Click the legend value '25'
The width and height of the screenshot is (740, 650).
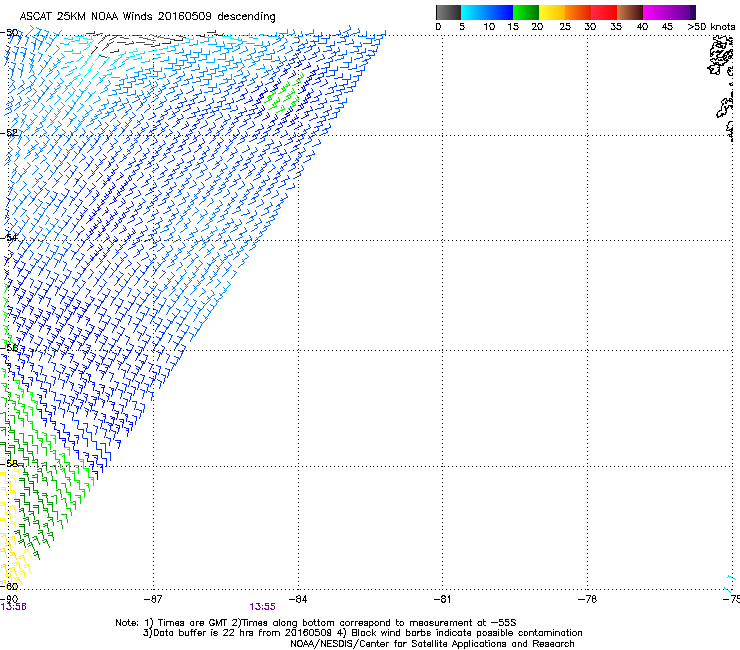tap(565, 27)
